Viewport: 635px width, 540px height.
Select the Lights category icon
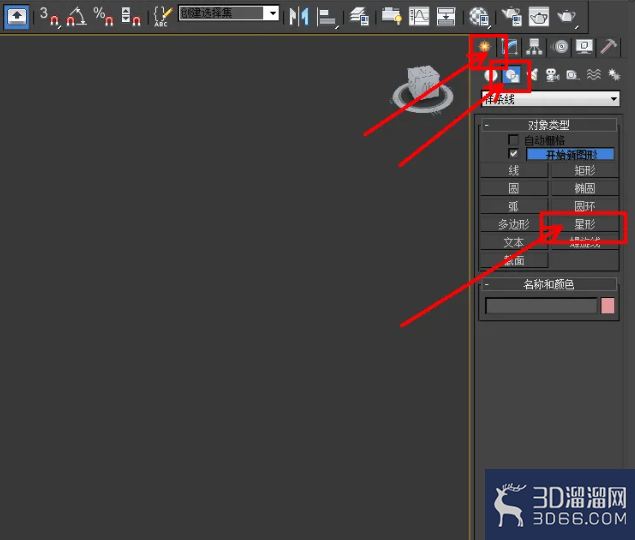pyautogui.click(x=533, y=75)
